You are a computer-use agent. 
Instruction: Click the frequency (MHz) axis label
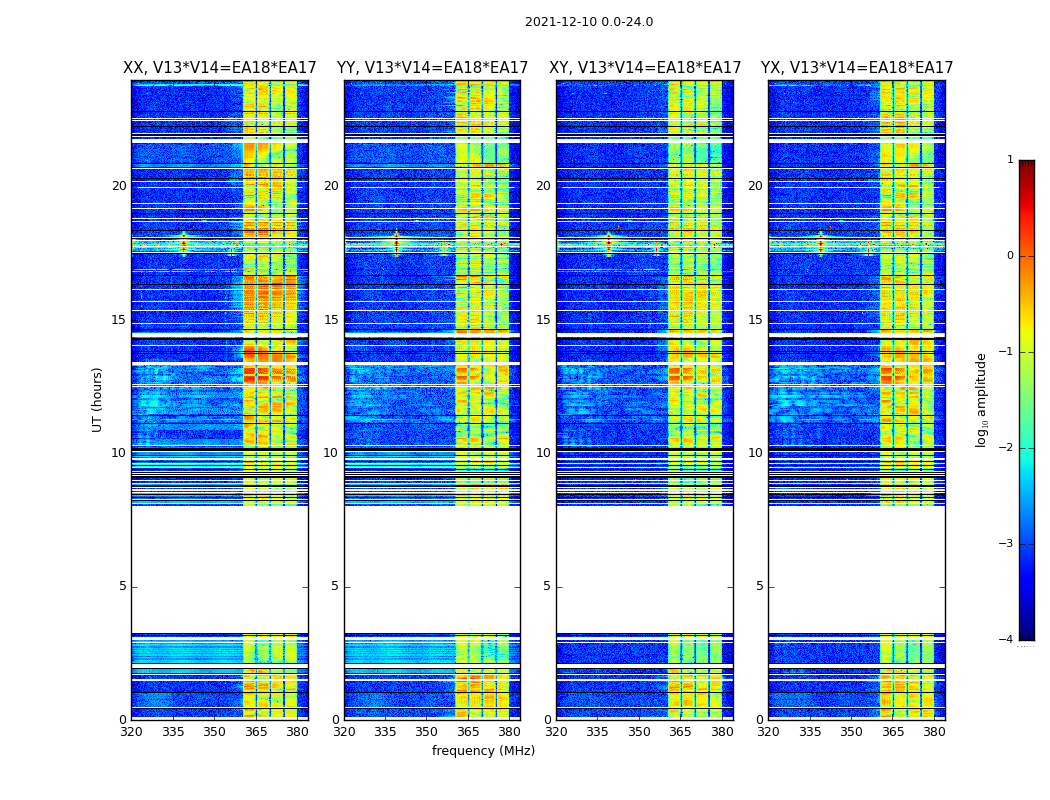[483, 750]
